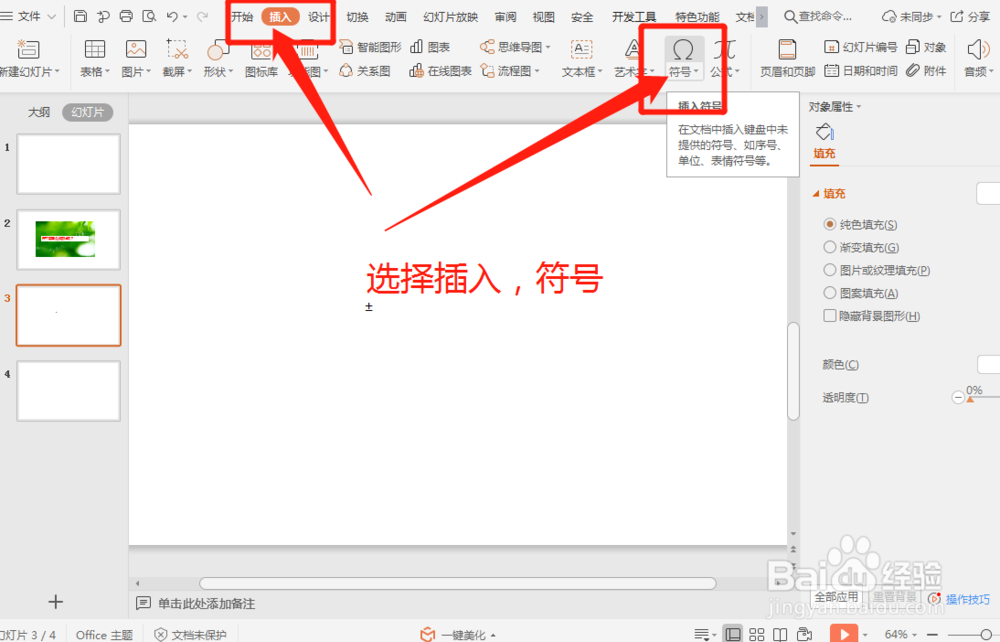Select the 渐变填充 gradient fill option

[831, 247]
